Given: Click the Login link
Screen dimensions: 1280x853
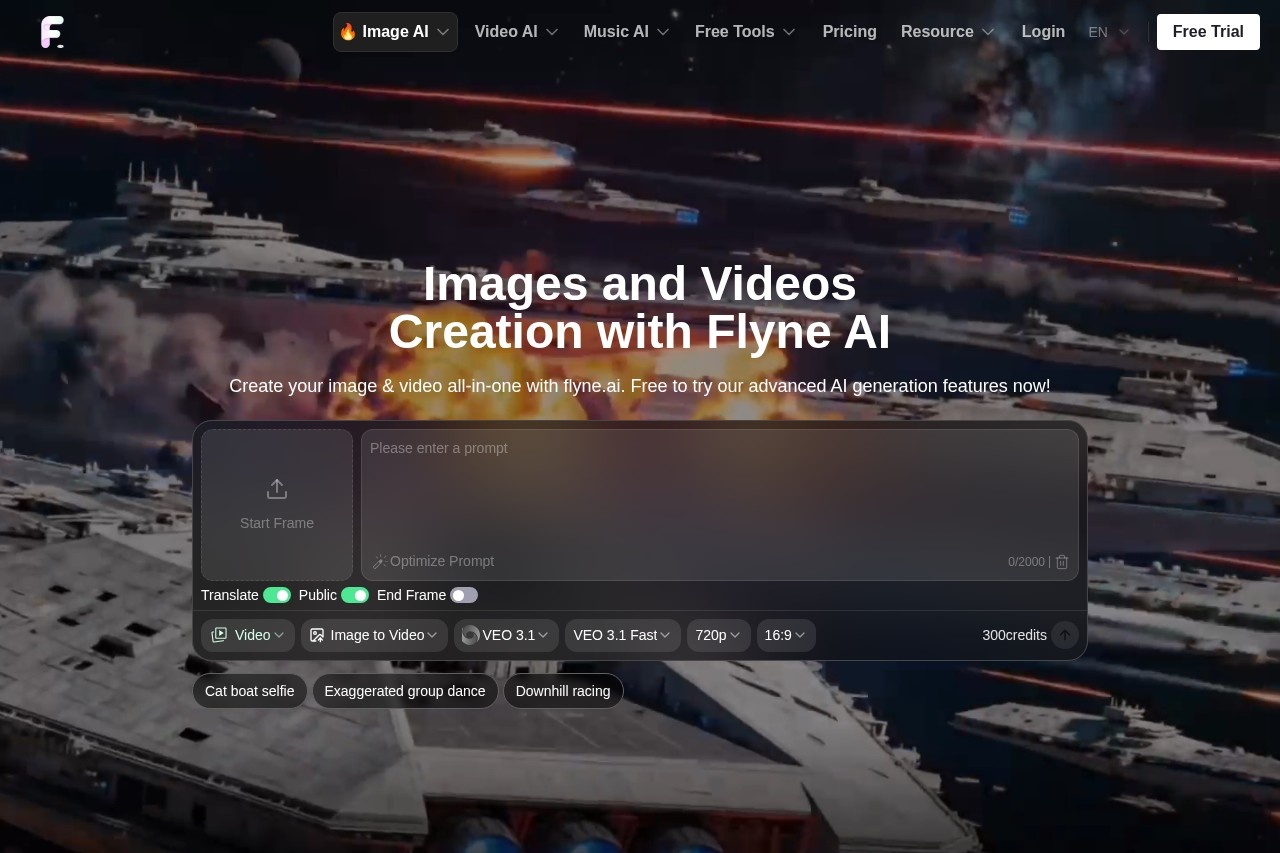Looking at the screenshot, I should [x=1043, y=32].
